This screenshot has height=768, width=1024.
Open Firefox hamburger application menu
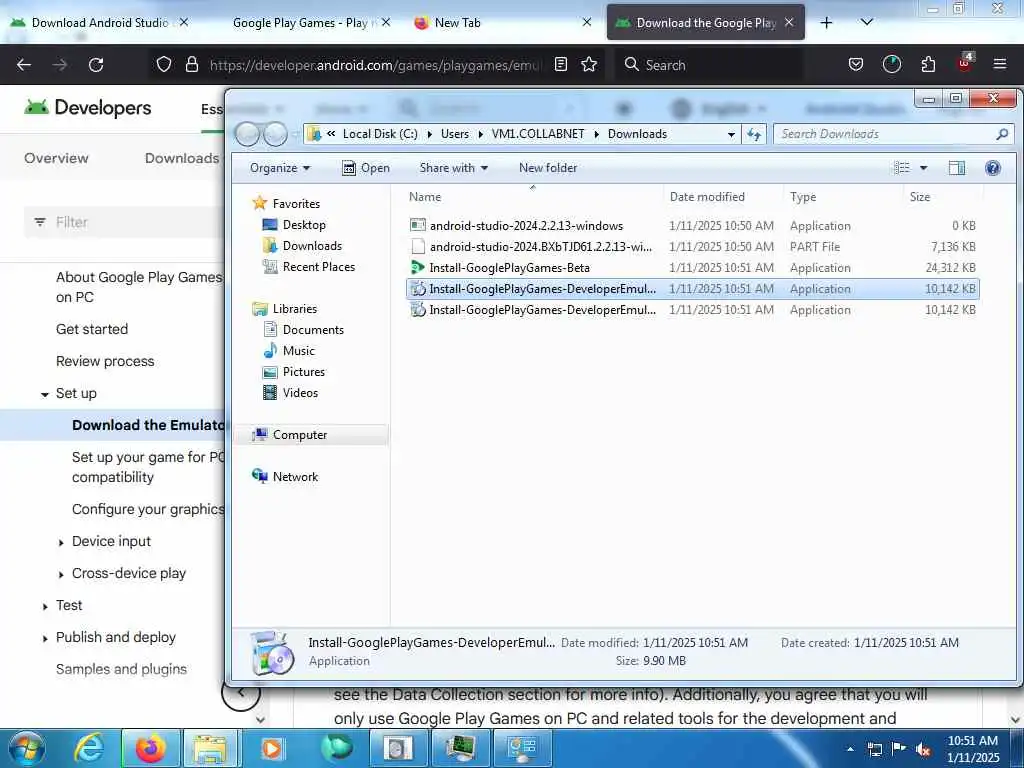1000,65
